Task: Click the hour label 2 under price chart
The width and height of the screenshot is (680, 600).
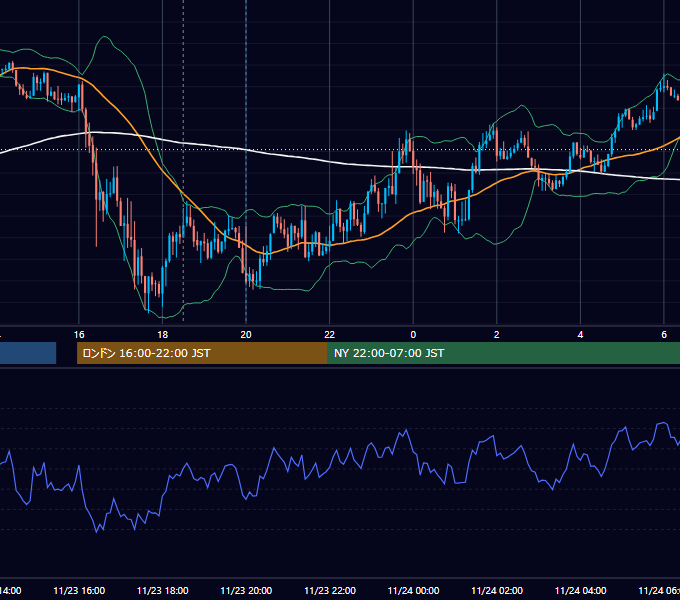Action: (x=497, y=335)
